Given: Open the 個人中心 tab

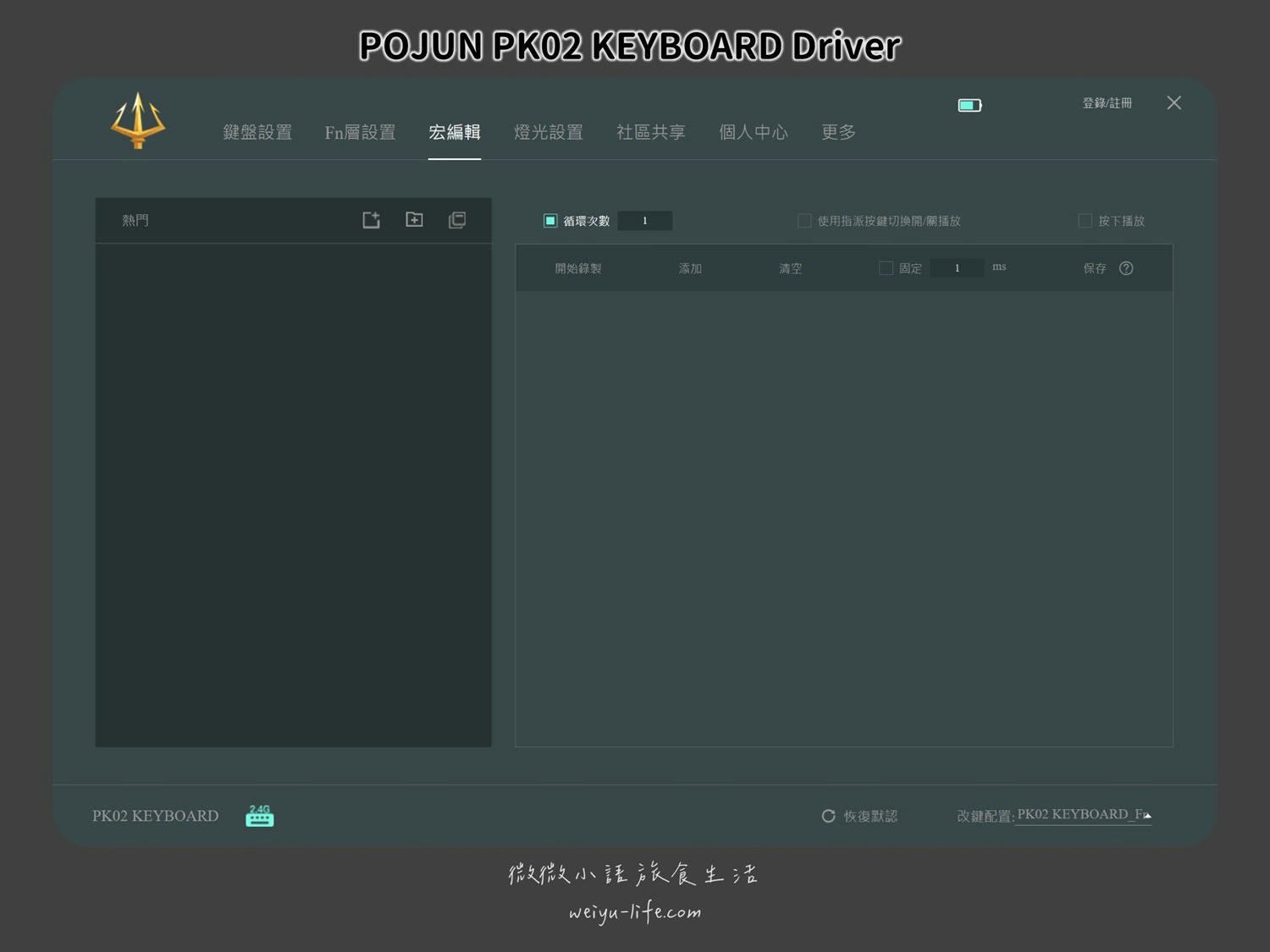Looking at the screenshot, I should tap(754, 132).
